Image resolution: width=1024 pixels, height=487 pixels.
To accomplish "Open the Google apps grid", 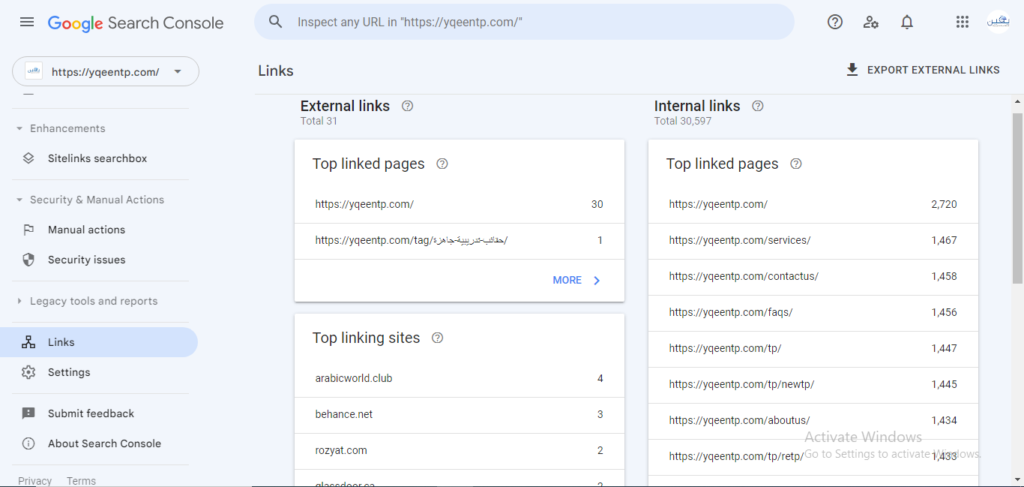I will (x=962, y=22).
